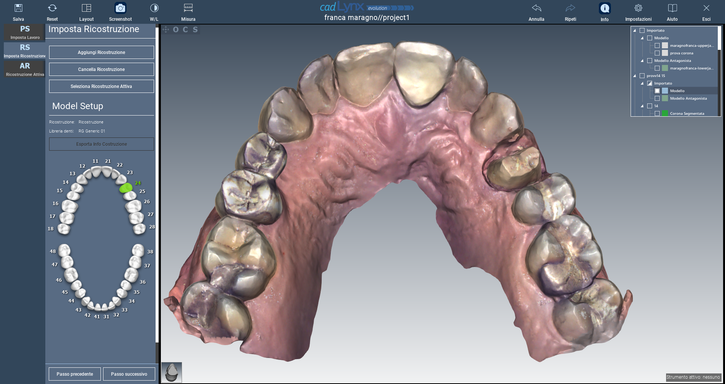The height and width of the screenshot is (384, 725).
Task: Collapse the top Importato tree node
Action: (634, 31)
